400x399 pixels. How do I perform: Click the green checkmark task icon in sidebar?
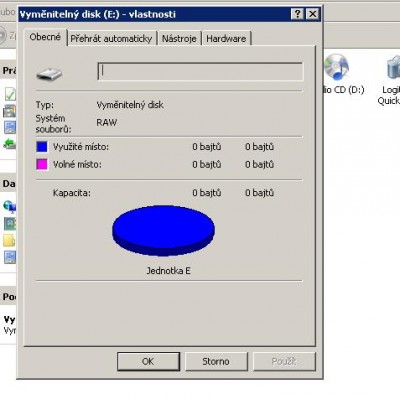pyautogui.click(x=10, y=94)
